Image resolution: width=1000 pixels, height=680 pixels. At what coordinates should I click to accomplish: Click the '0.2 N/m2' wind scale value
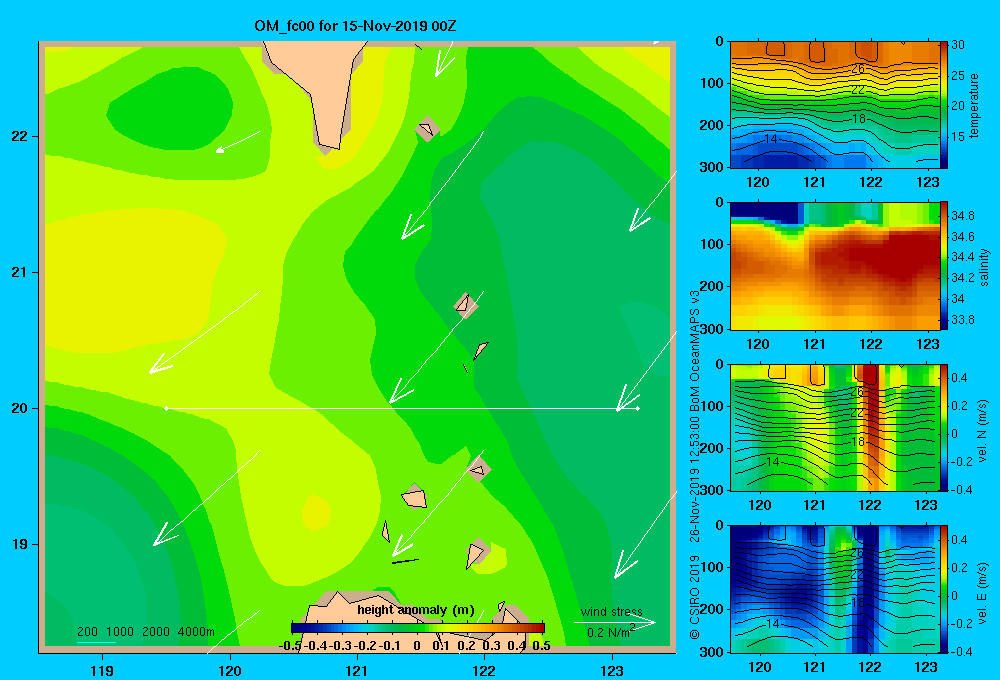[x=611, y=632]
